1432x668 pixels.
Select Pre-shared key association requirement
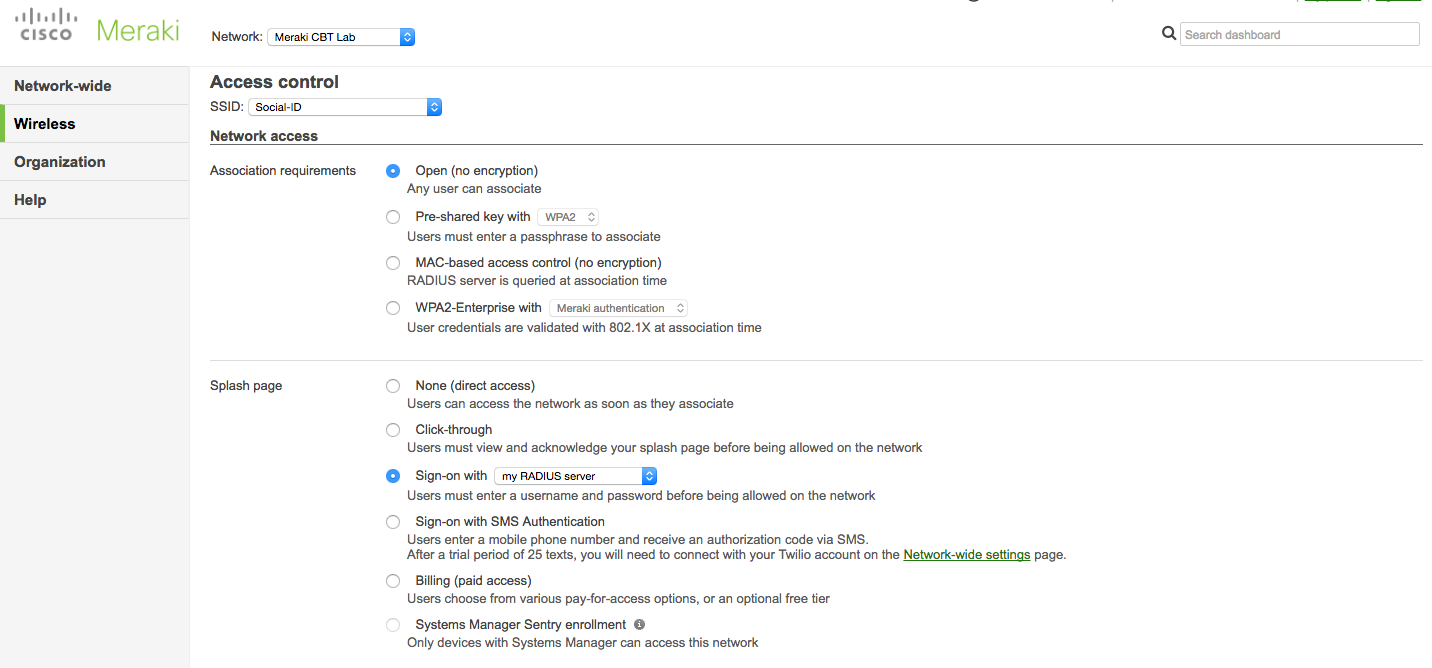pos(392,216)
